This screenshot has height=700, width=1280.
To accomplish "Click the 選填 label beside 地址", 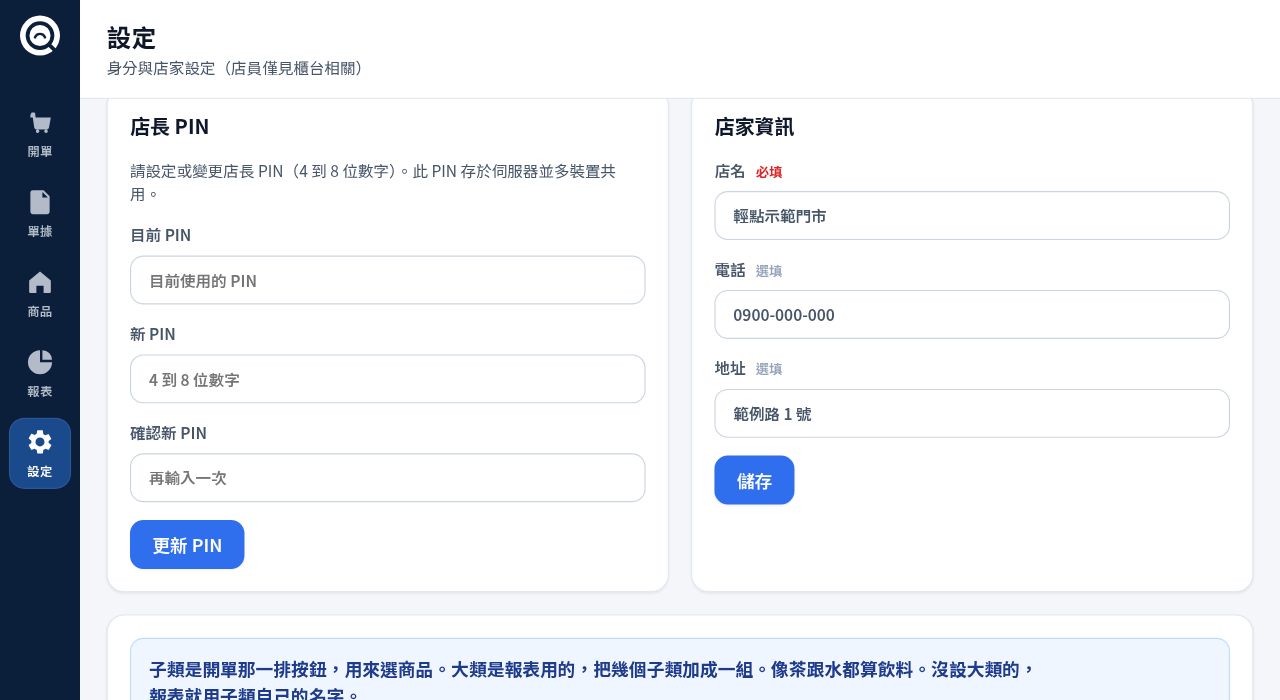I will tap(769, 369).
